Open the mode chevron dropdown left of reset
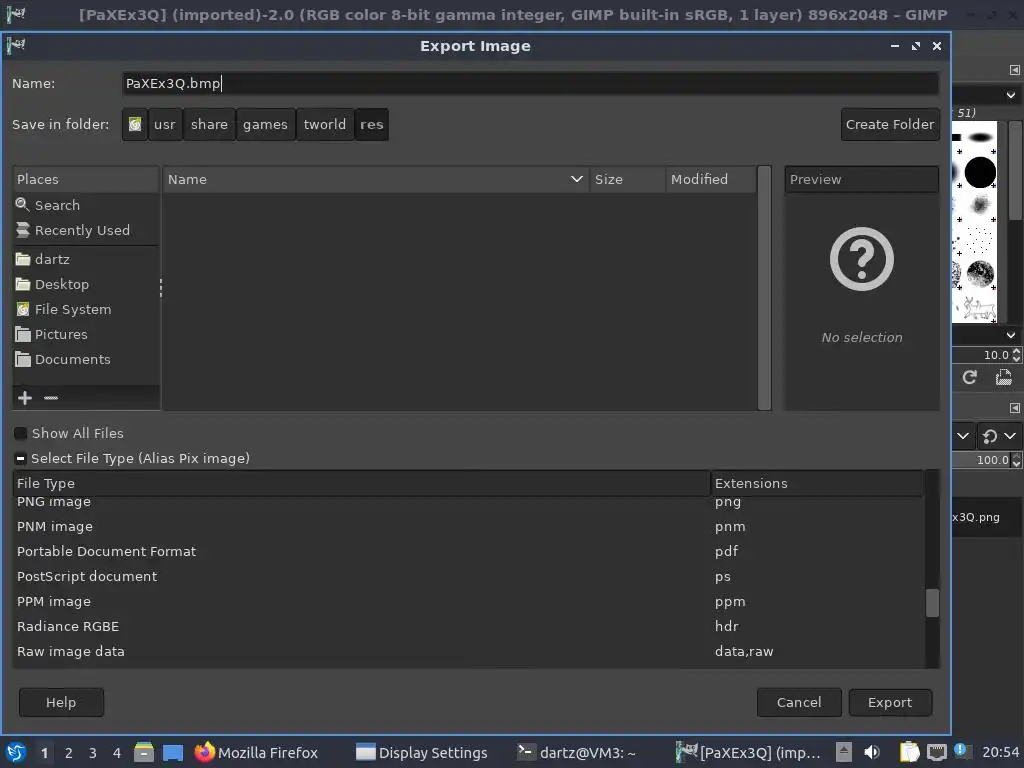 coord(963,436)
